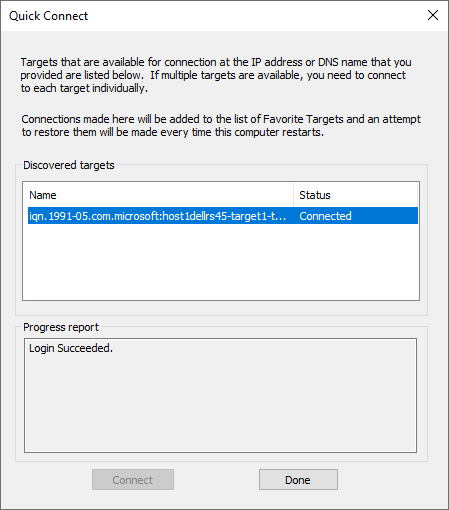The image size is (449, 510).
Task: Sort targets by the Status column header
Action: point(355,195)
